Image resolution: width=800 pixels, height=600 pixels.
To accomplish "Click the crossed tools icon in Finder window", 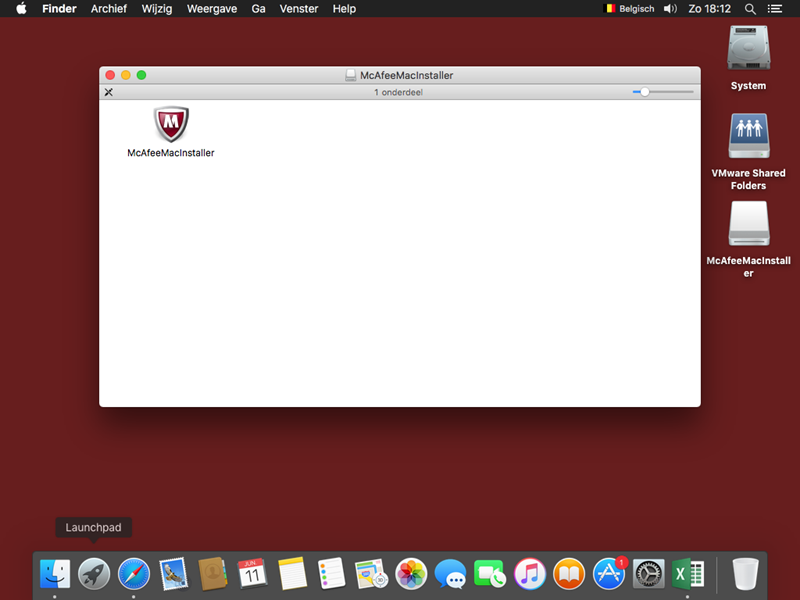I will (109, 92).
